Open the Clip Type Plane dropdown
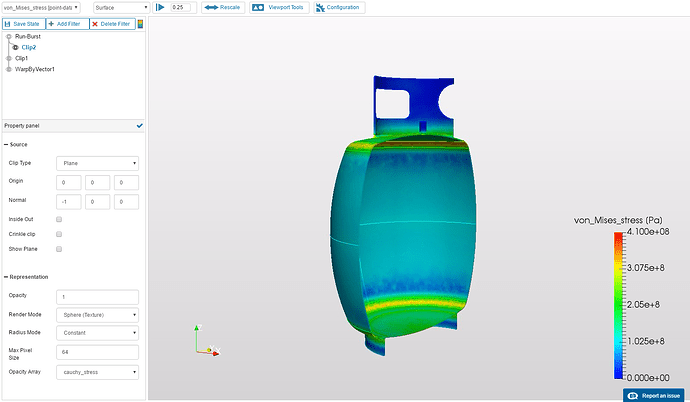Image resolution: width=690 pixels, height=402 pixels. pos(98,163)
